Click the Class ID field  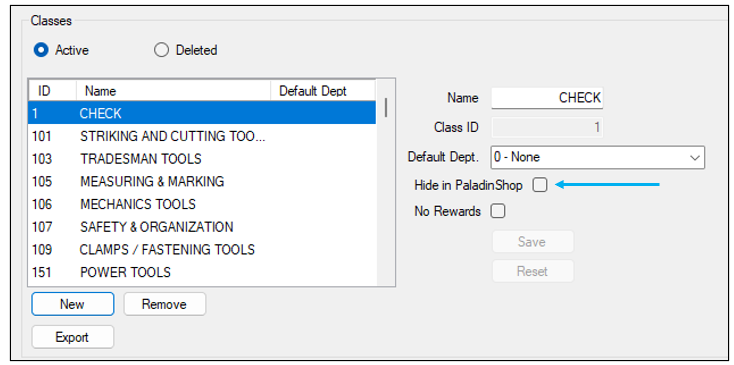[x=547, y=127]
